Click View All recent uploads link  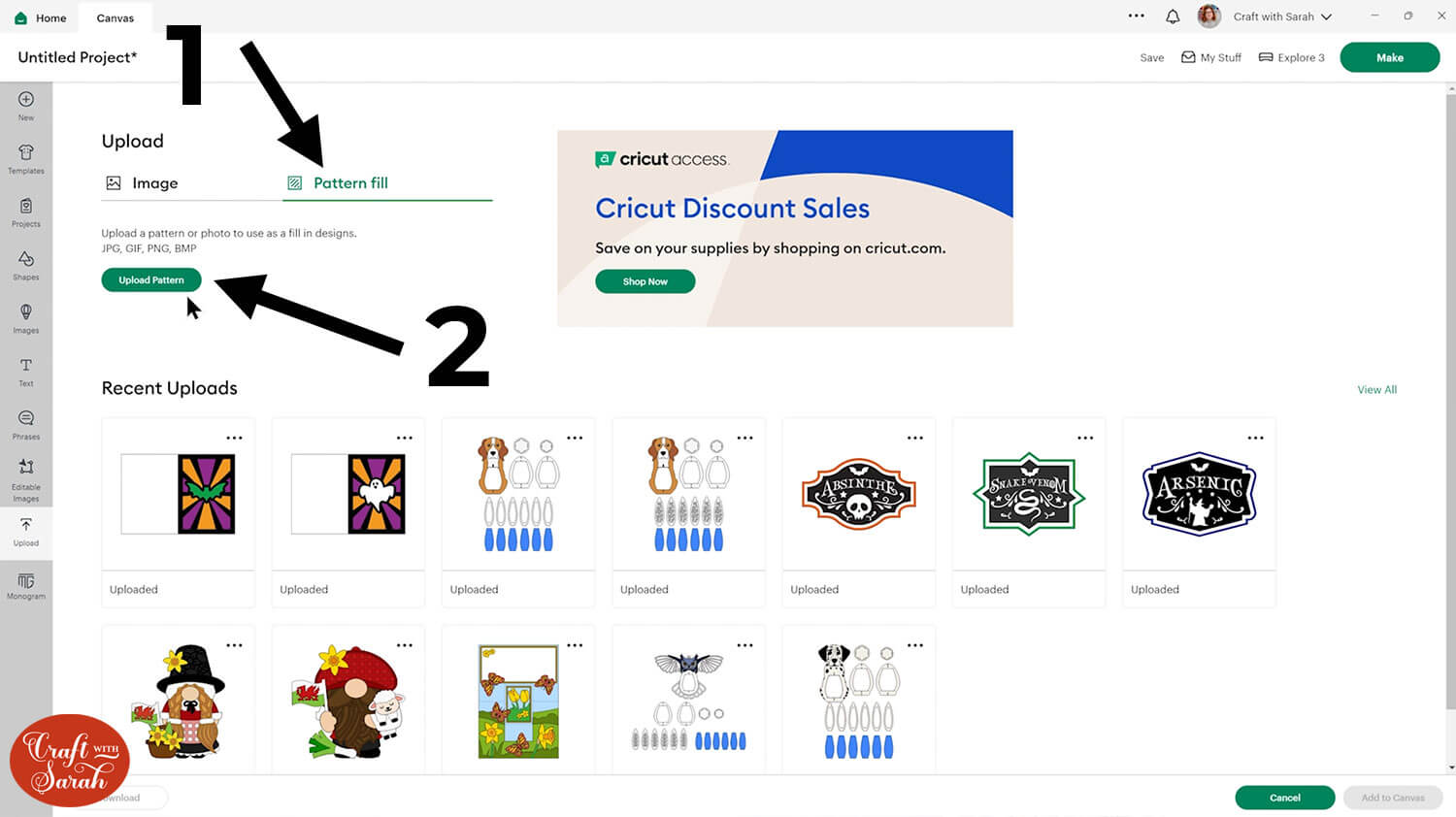[x=1376, y=390]
